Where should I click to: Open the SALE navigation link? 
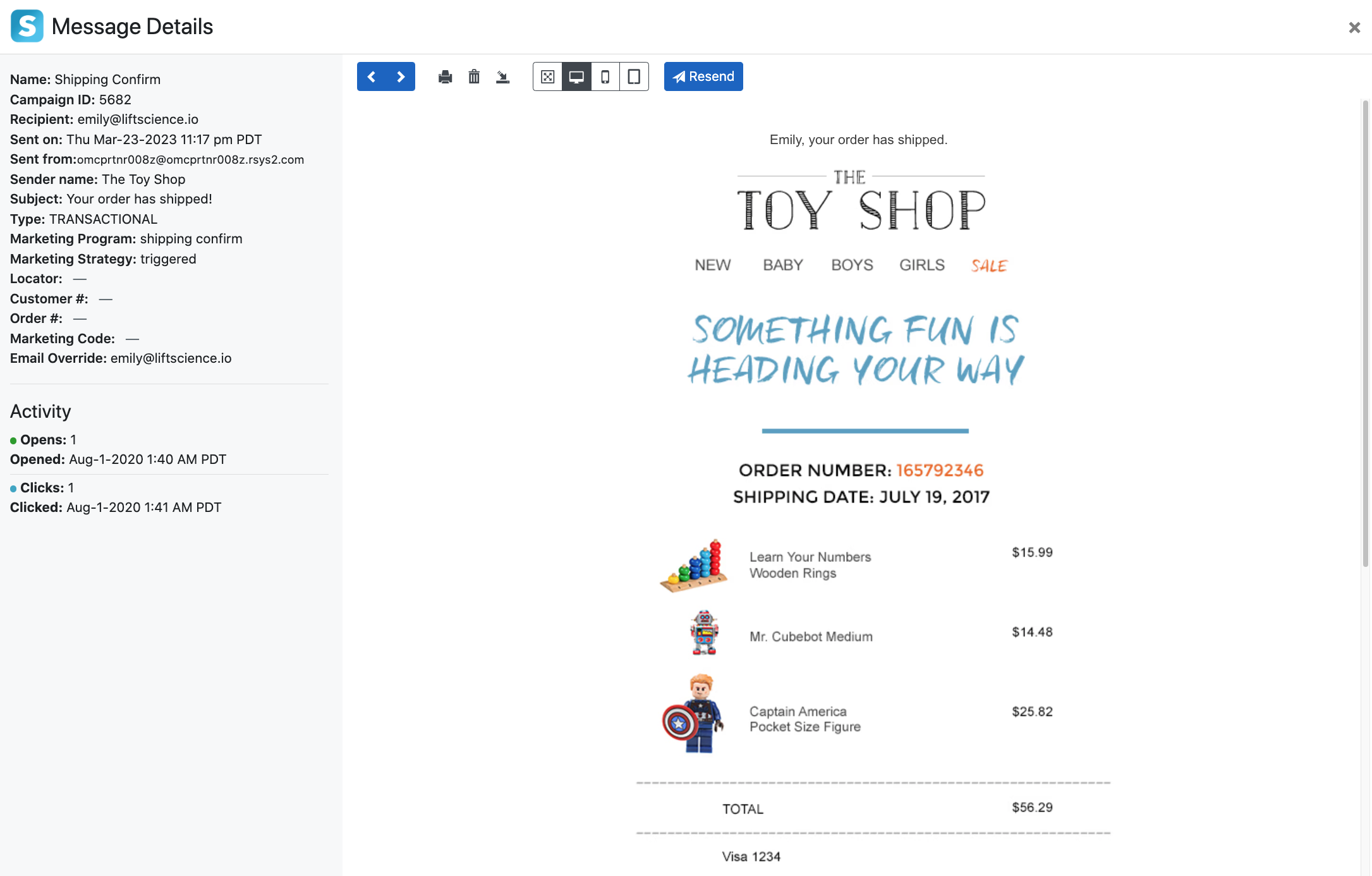click(989, 265)
